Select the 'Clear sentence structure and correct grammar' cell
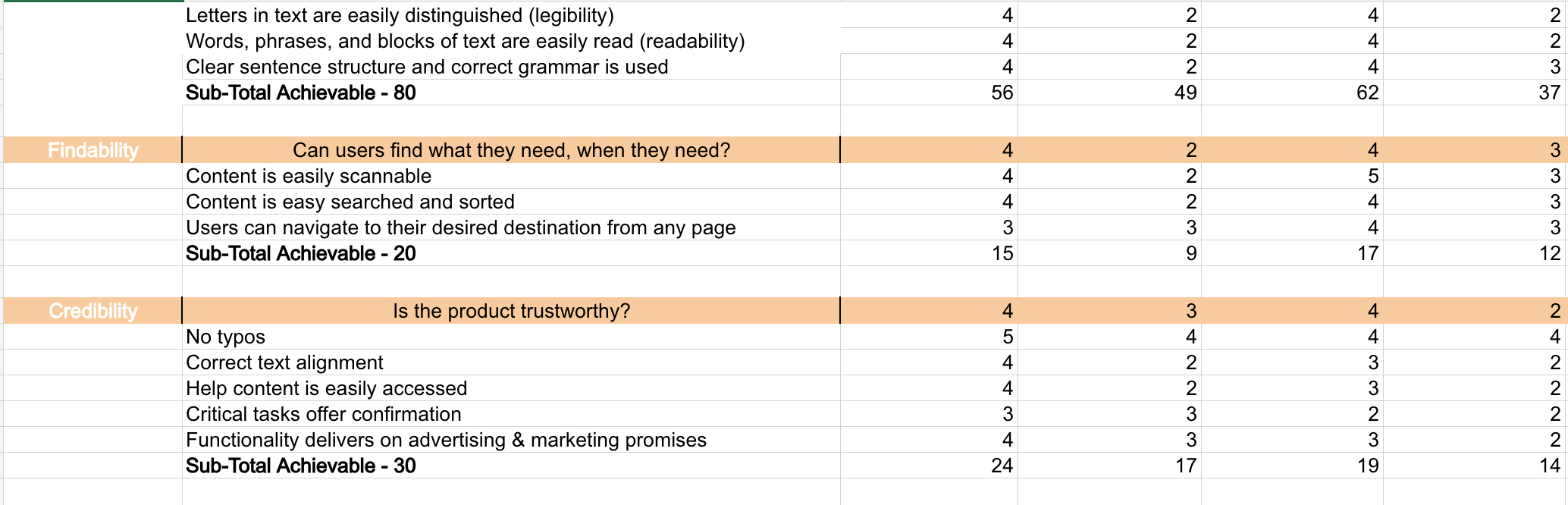 tap(511, 67)
